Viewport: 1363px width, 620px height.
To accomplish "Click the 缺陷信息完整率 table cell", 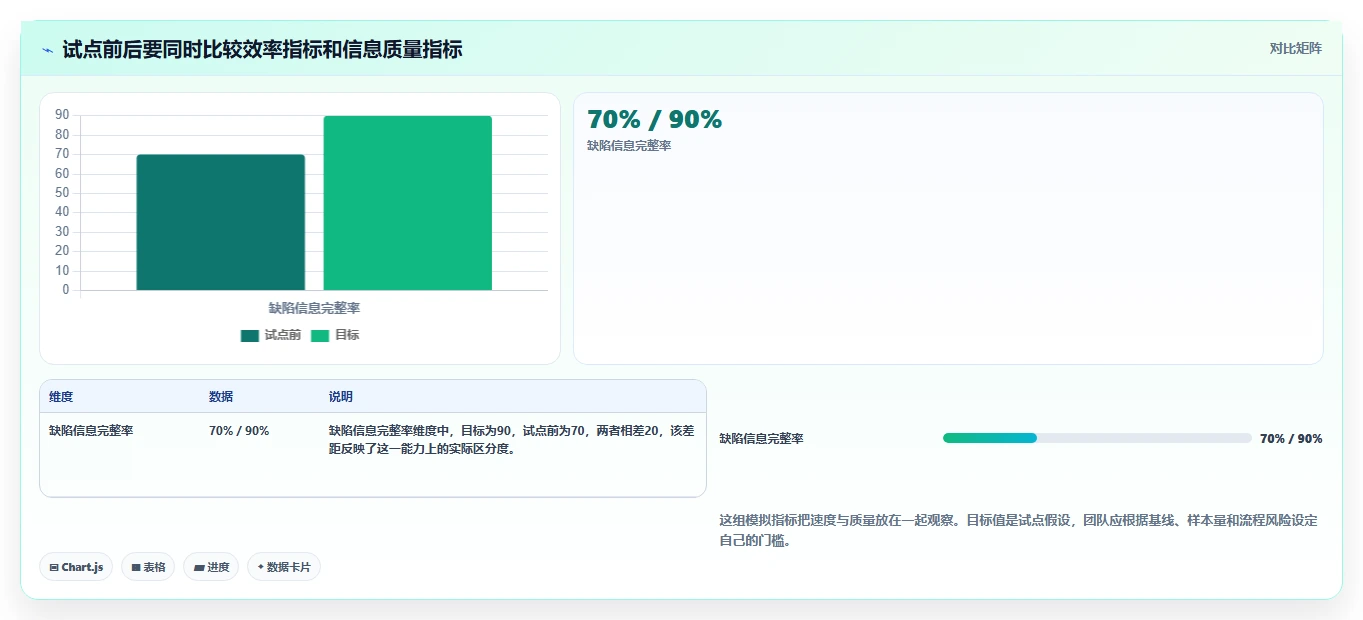I will click(91, 431).
